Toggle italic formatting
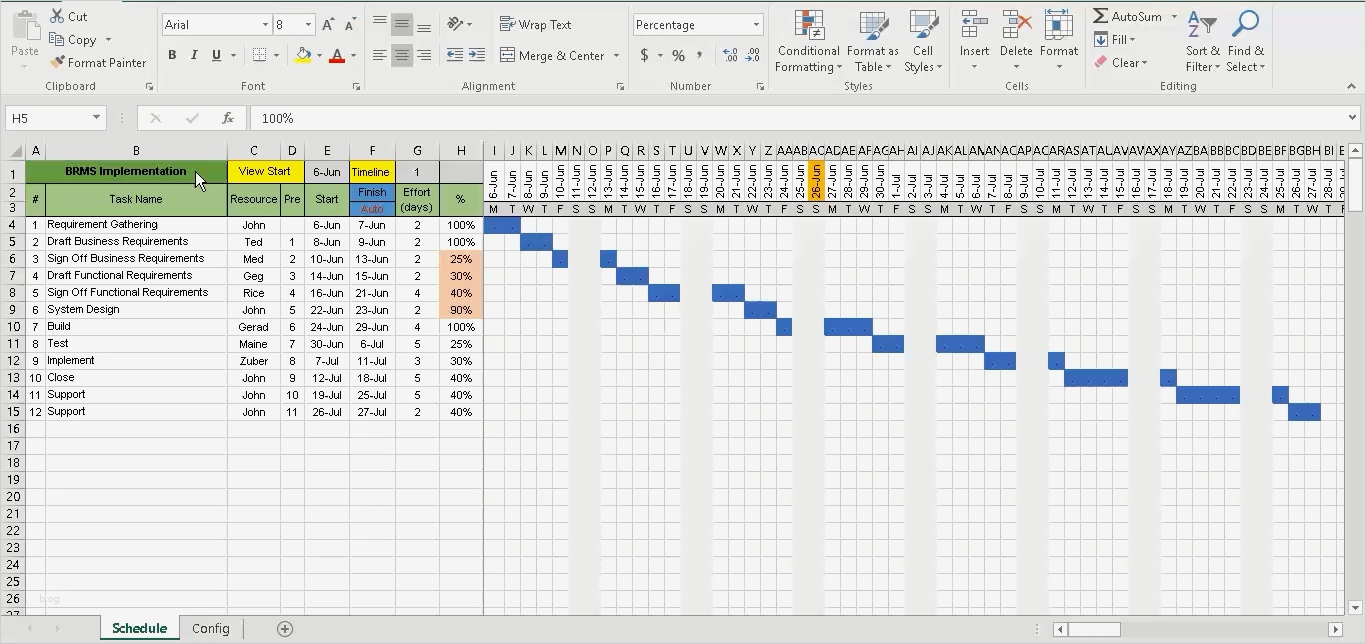 [x=193, y=55]
